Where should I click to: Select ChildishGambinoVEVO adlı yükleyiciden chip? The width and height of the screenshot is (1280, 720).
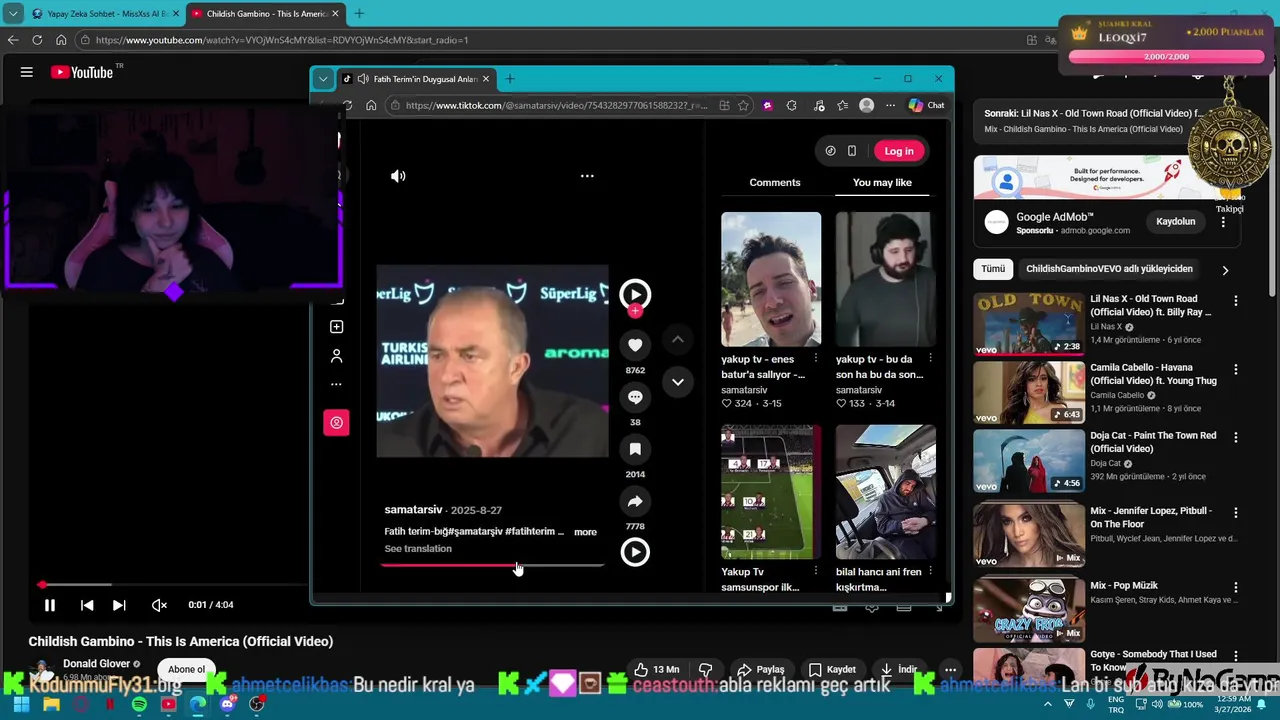1109,269
